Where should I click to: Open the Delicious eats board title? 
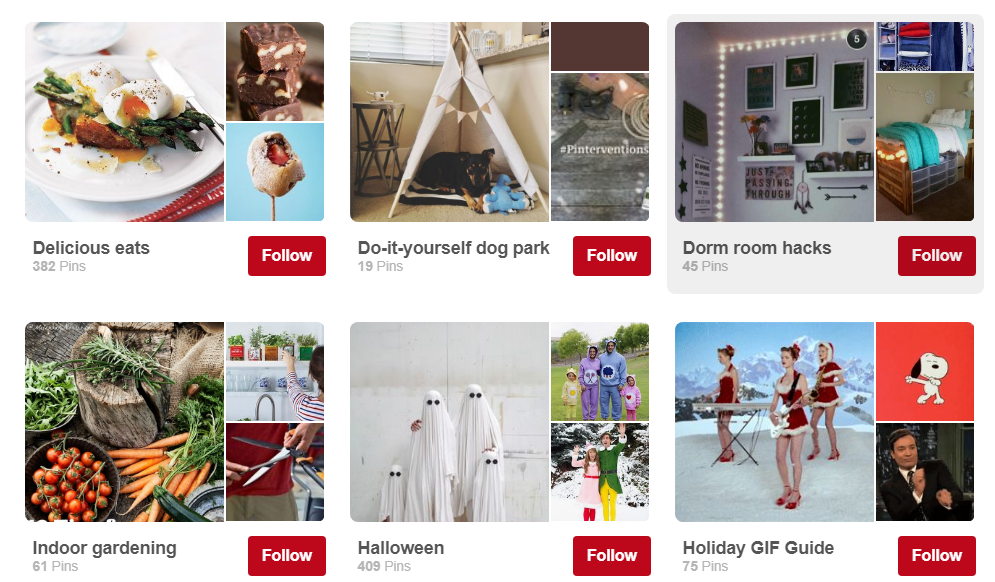91,248
